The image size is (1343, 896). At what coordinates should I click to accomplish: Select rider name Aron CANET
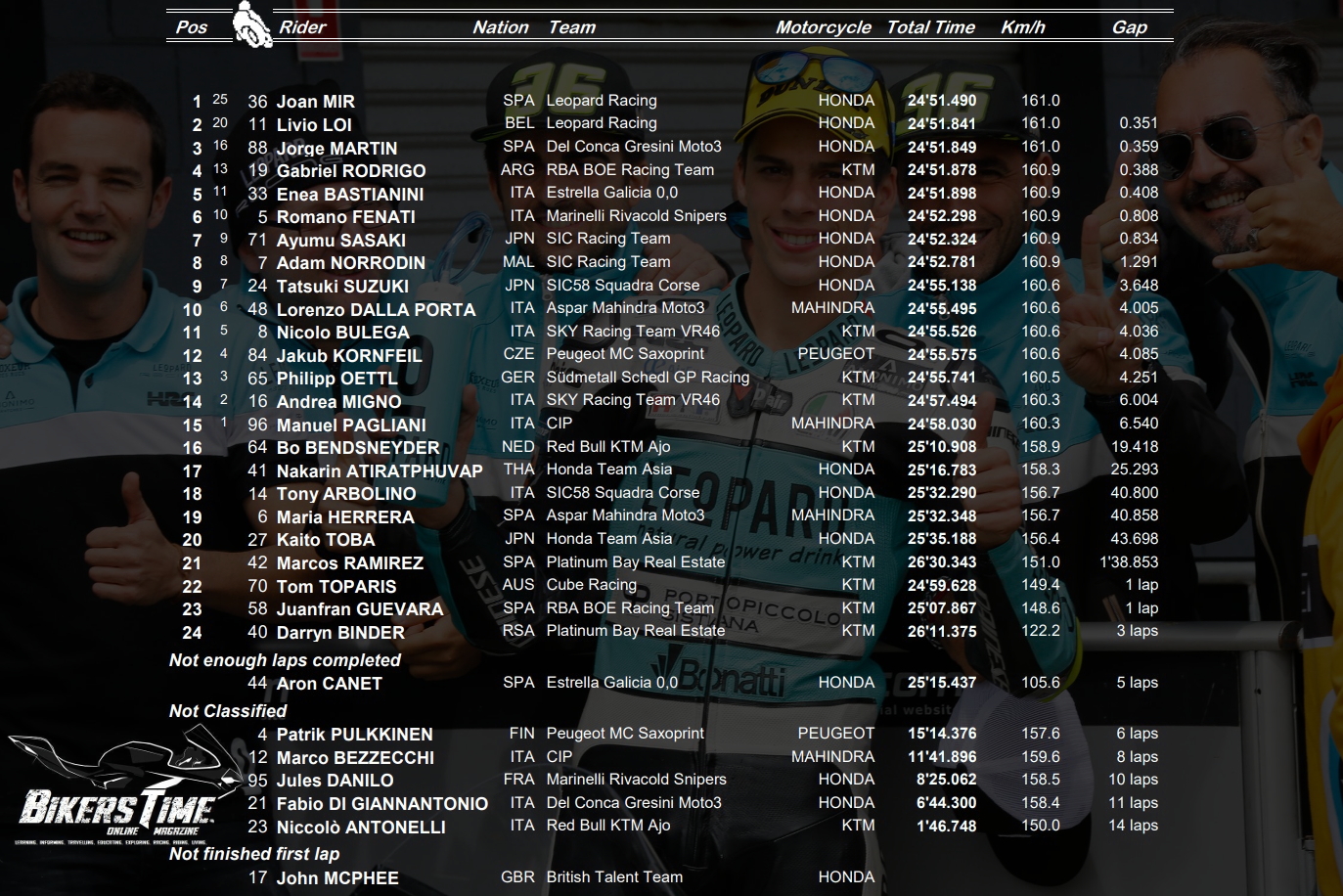pos(329,684)
